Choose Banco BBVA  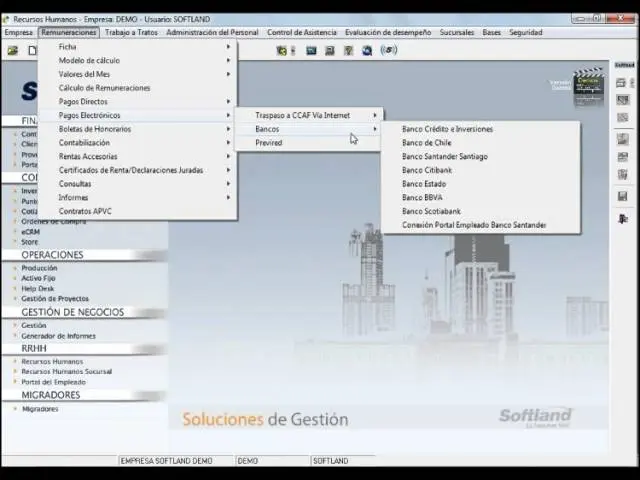tap(480, 198)
